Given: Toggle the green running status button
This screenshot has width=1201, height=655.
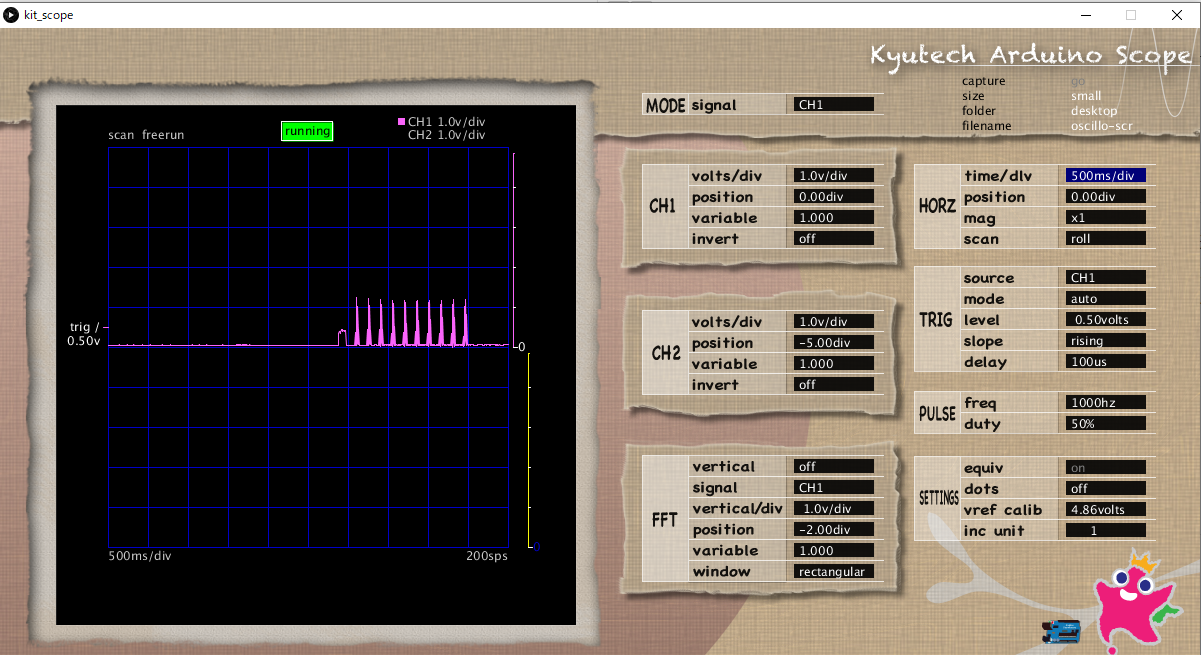Looking at the screenshot, I should tap(307, 131).
